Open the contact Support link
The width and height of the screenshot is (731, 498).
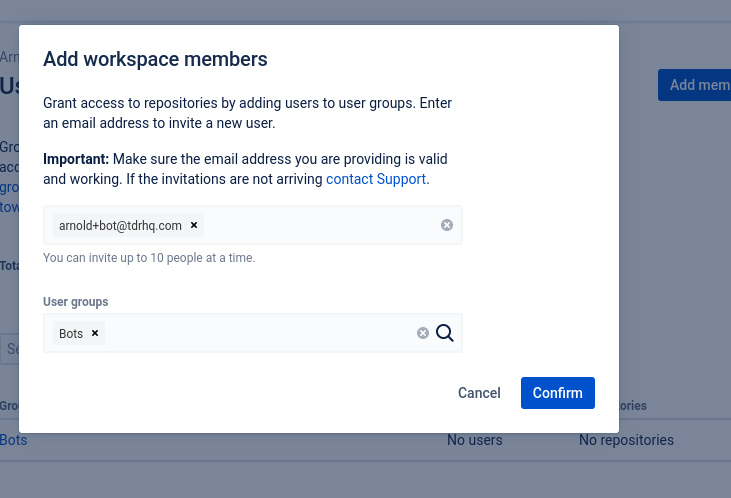tap(376, 179)
